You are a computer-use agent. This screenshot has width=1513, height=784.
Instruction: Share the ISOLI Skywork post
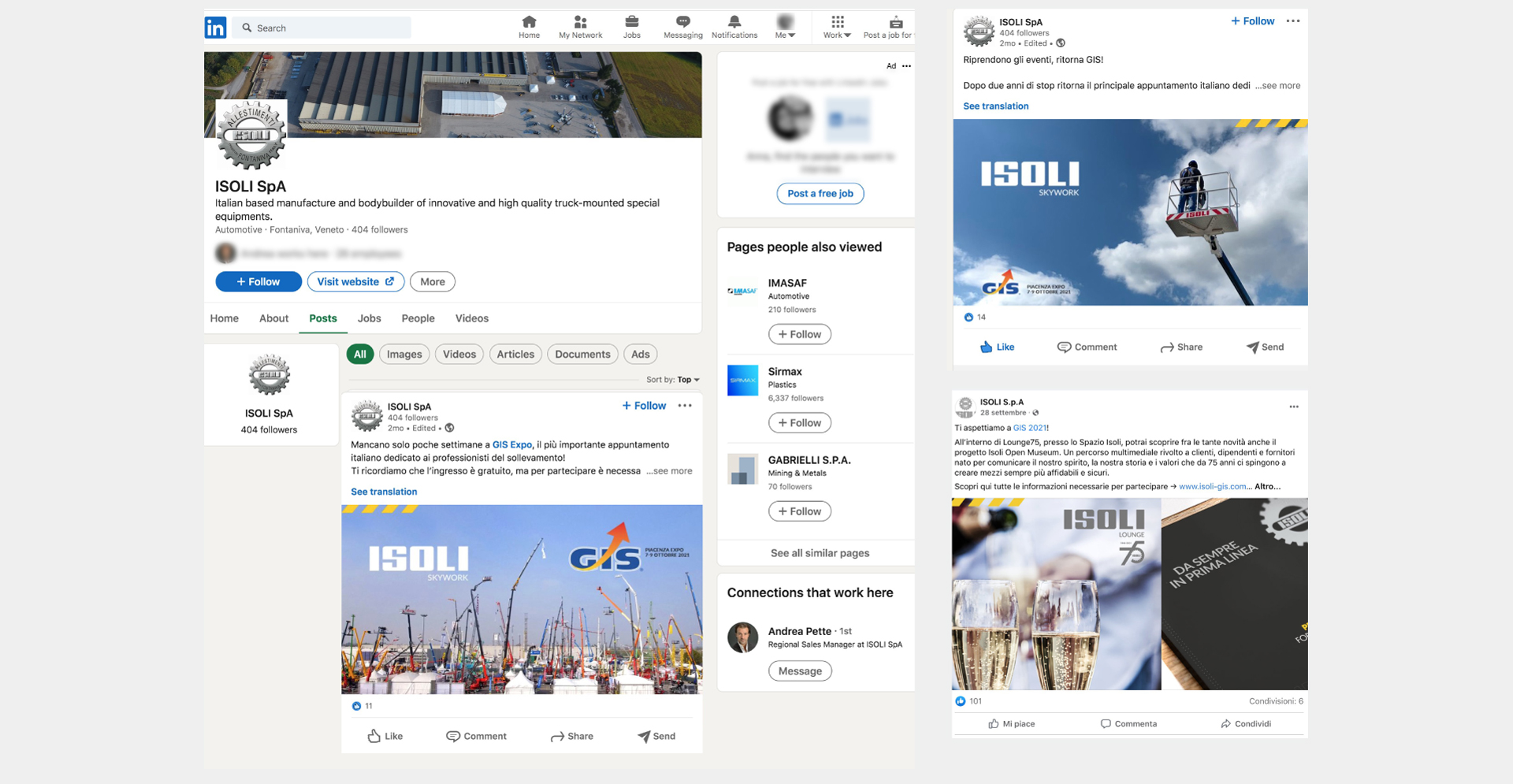[x=1181, y=347]
